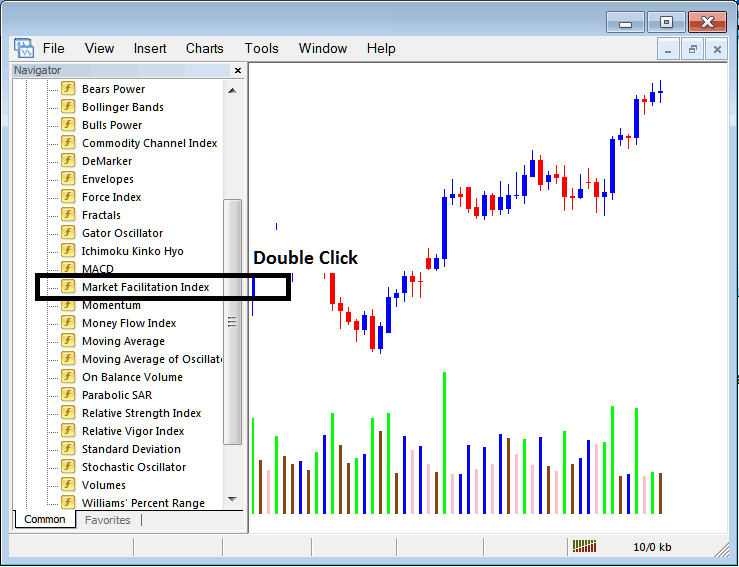This screenshot has height=567, width=739.
Task: Click the Gator Oscillator icon
Action: (68, 232)
